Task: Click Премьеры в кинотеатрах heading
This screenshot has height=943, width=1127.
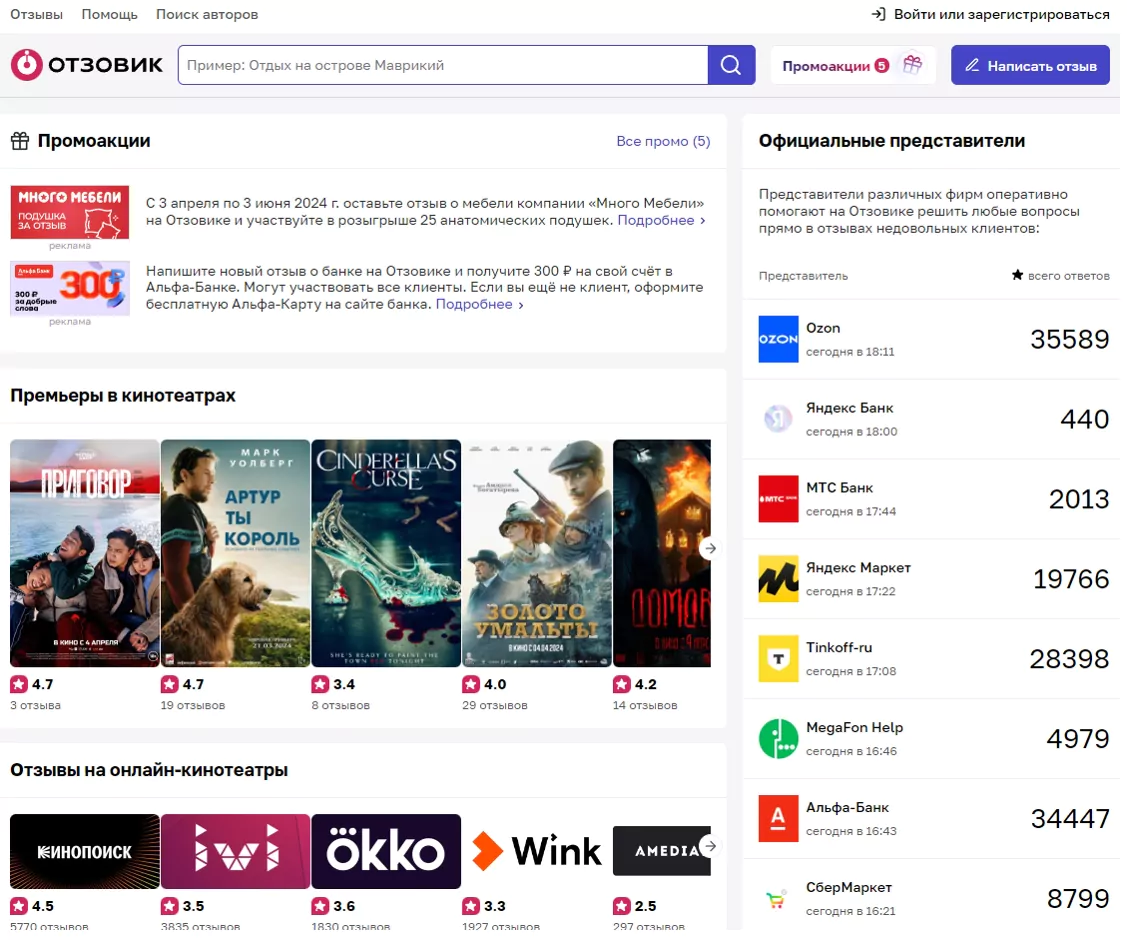Action: 124,398
